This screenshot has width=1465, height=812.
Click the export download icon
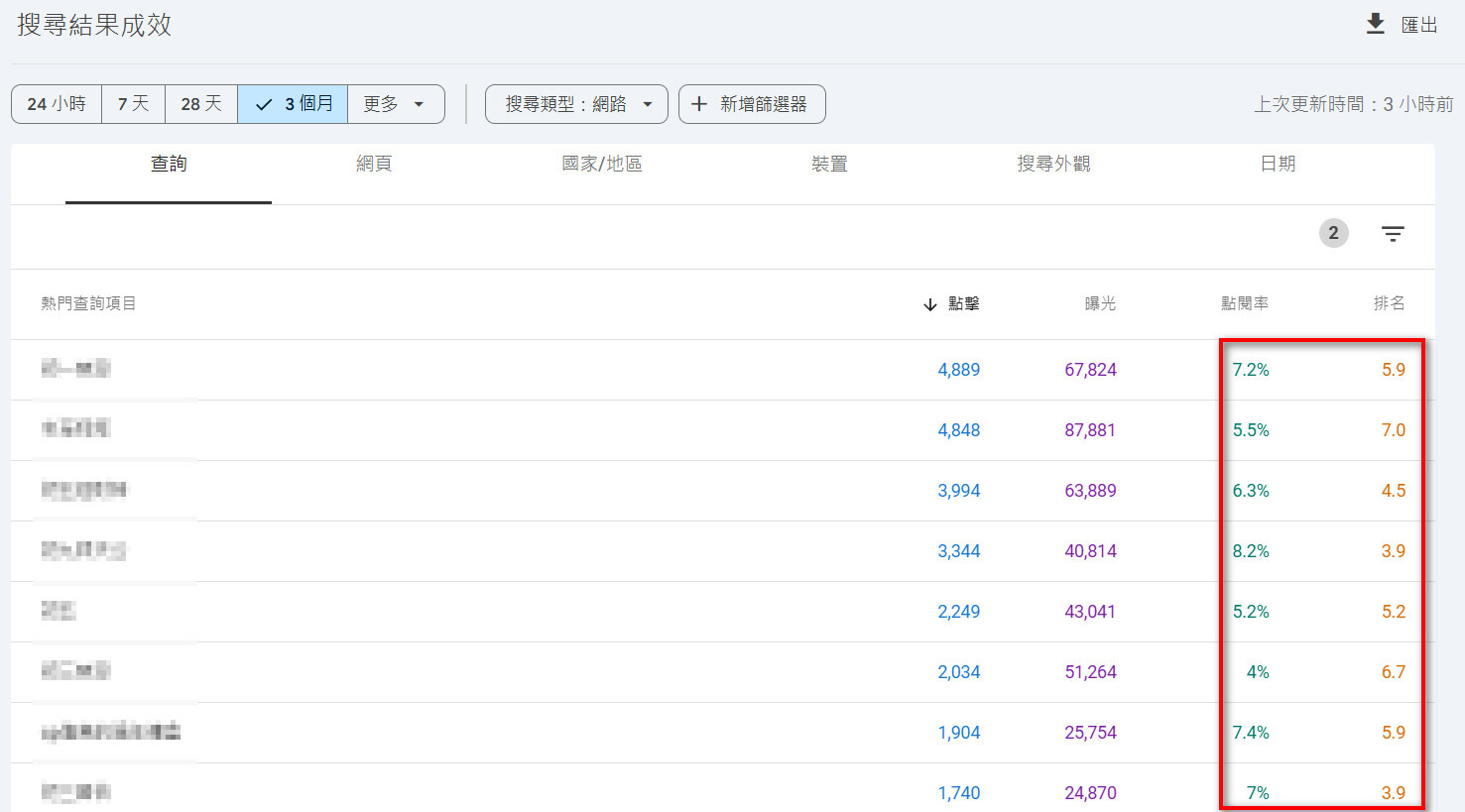1375,24
